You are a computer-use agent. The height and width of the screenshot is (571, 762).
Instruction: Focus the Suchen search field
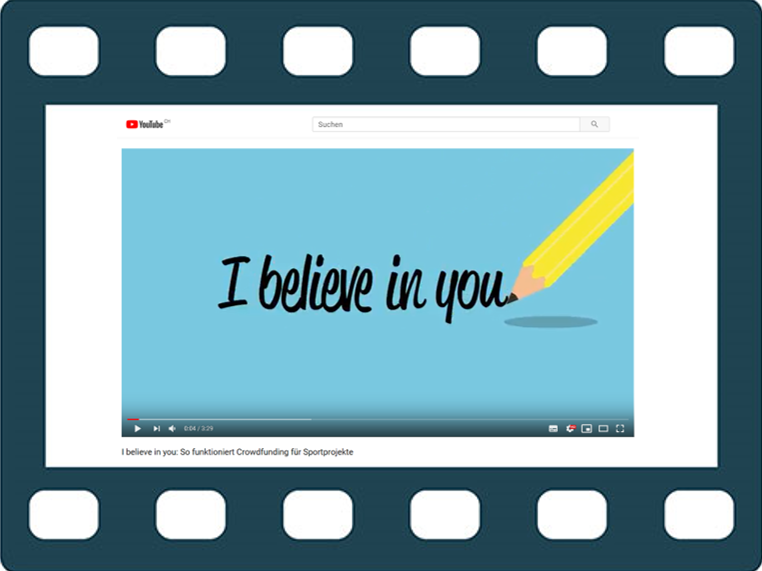446,124
